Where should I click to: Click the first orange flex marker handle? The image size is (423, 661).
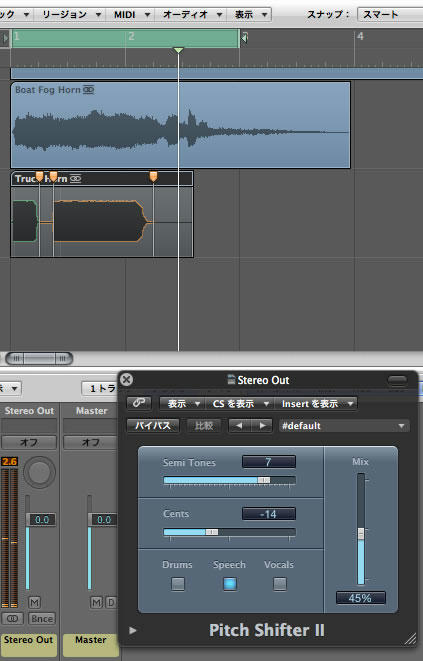point(39,176)
